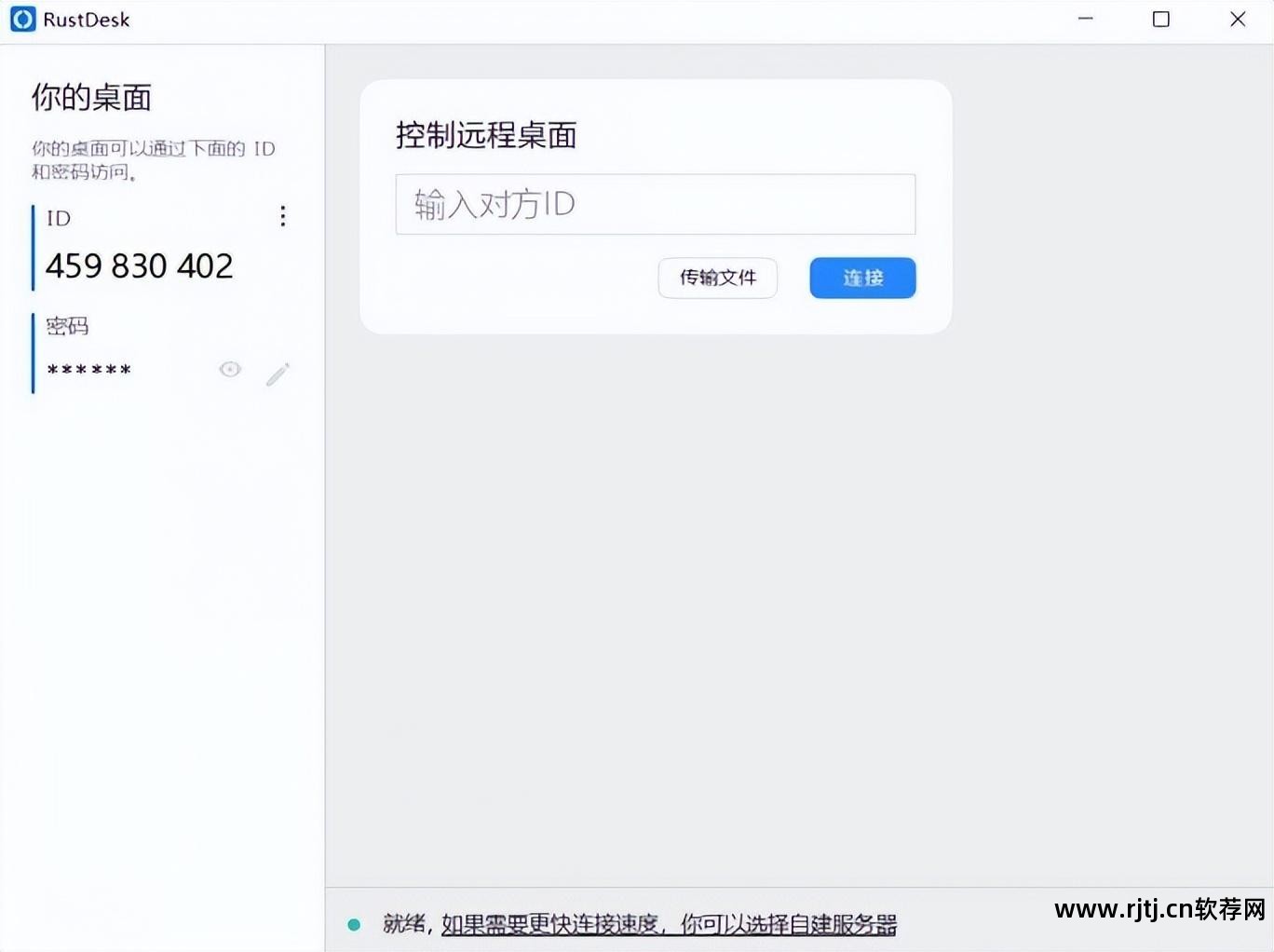Maximize the RustDesk window
The image size is (1274, 952).
[1160, 19]
